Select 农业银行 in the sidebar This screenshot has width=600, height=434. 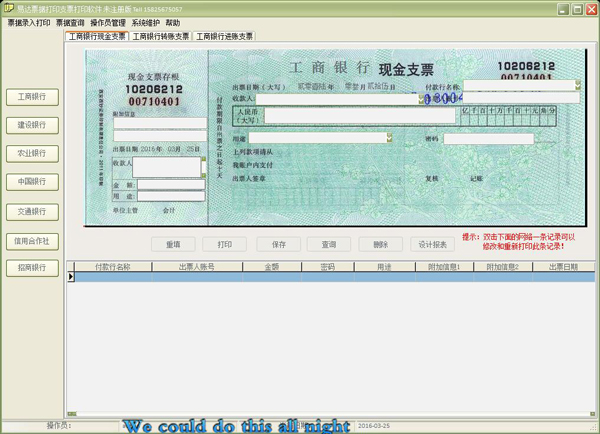click(x=32, y=153)
